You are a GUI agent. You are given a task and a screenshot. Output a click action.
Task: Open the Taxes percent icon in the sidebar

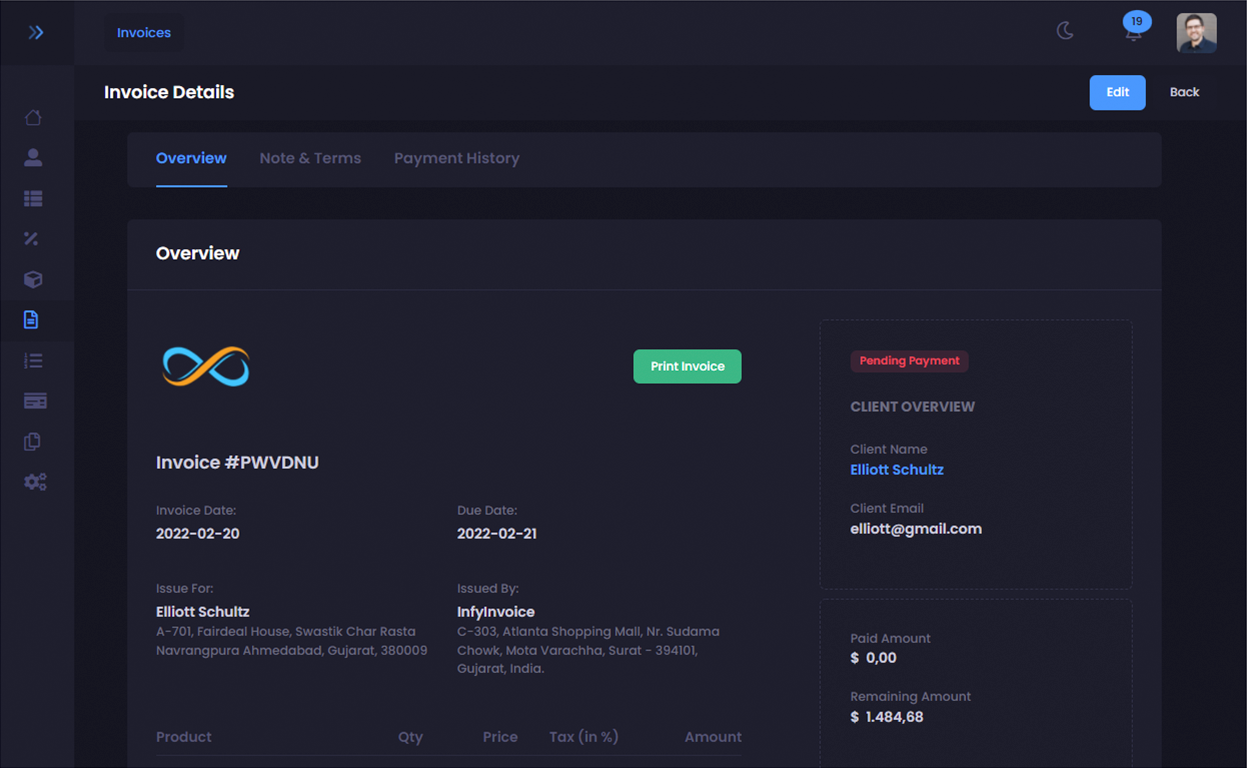[x=33, y=239]
